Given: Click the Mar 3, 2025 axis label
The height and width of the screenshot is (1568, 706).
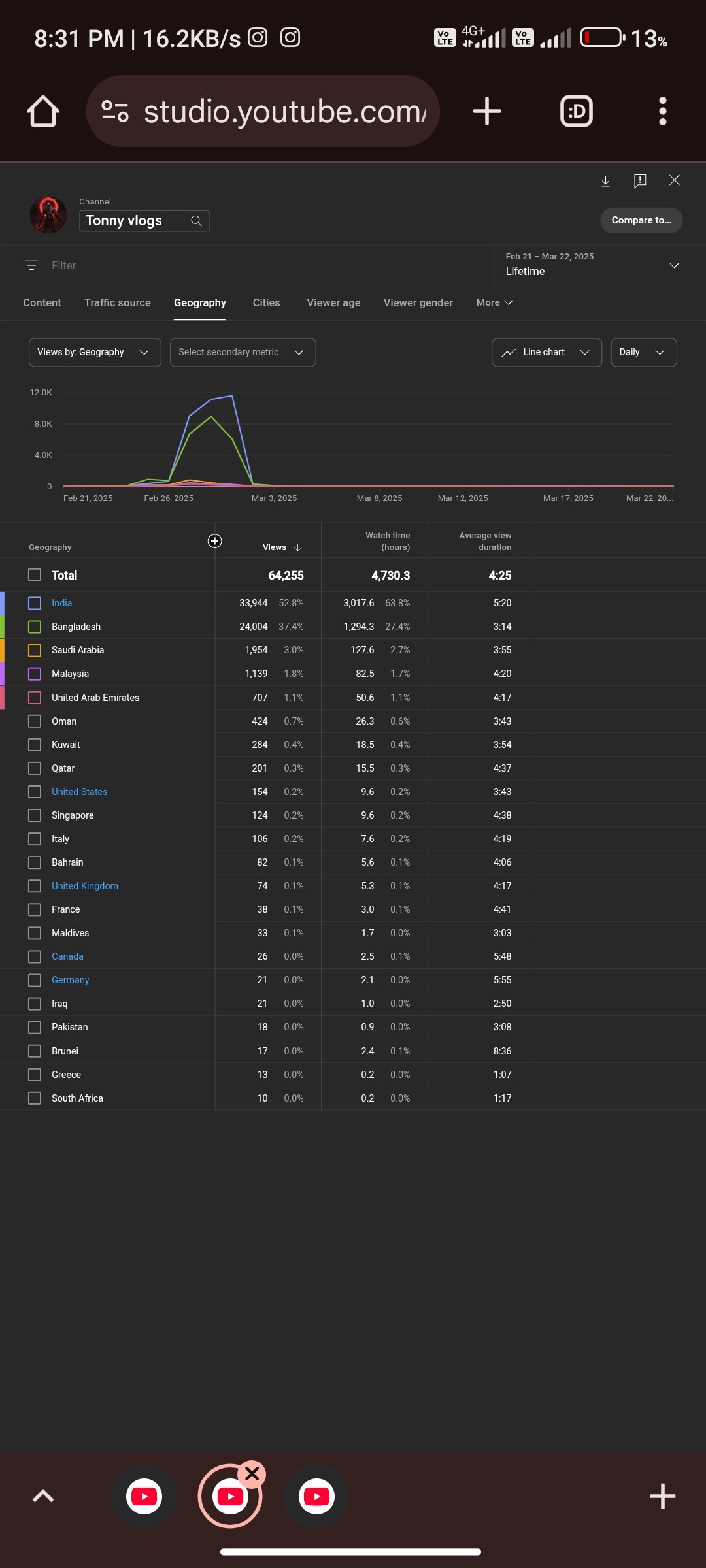Looking at the screenshot, I should coord(274,498).
